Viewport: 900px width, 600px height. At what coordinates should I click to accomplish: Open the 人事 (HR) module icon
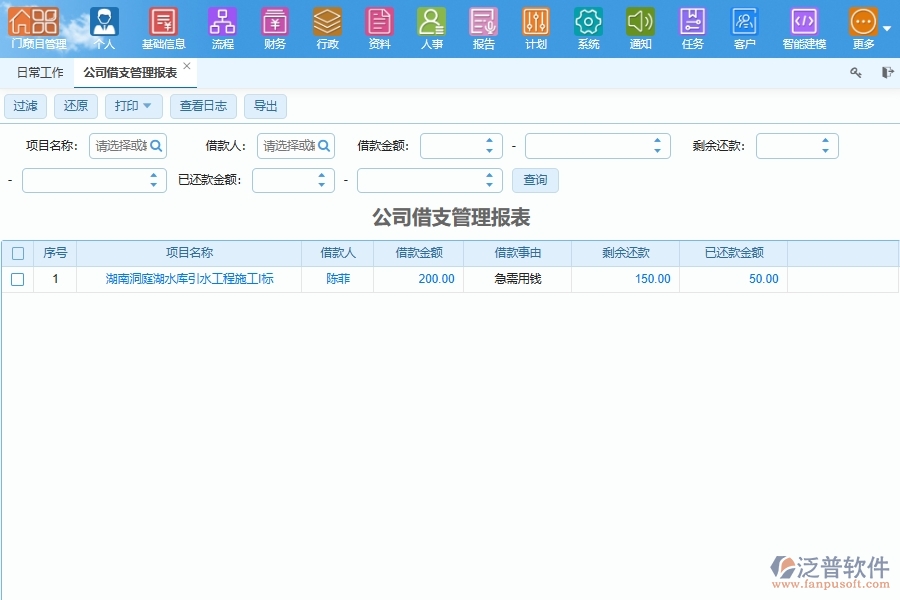point(431,22)
